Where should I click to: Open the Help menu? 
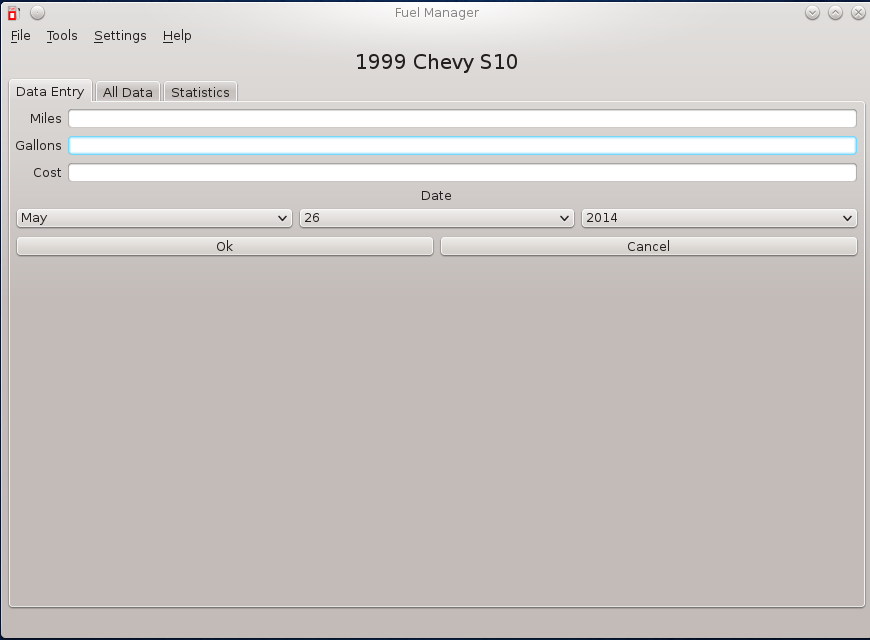click(177, 36)
